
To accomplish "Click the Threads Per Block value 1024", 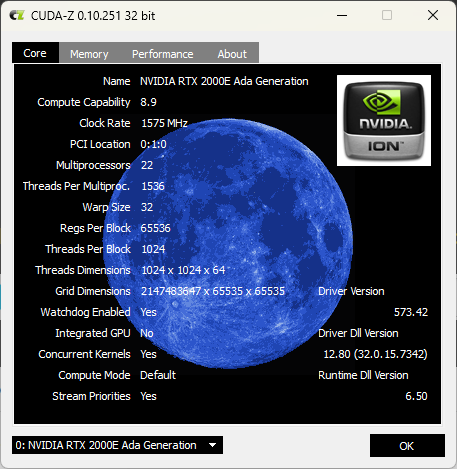I will coord(153,249).
